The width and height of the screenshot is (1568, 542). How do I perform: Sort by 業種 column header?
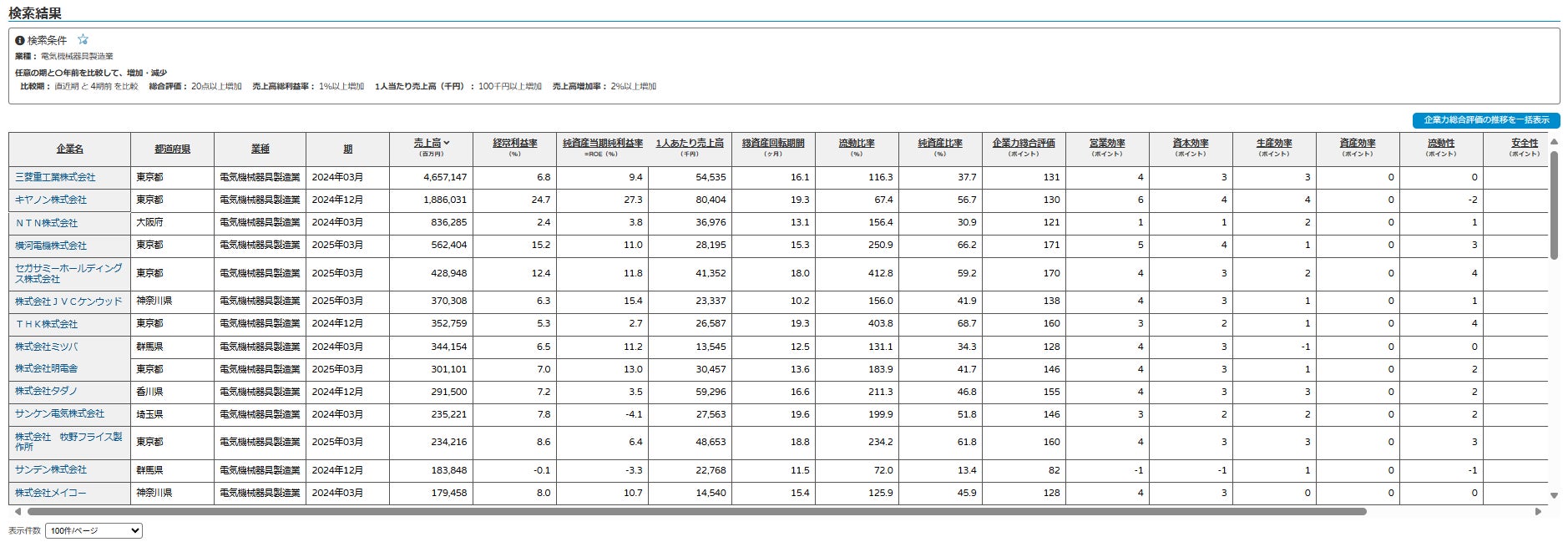click(x=260, y=149)
